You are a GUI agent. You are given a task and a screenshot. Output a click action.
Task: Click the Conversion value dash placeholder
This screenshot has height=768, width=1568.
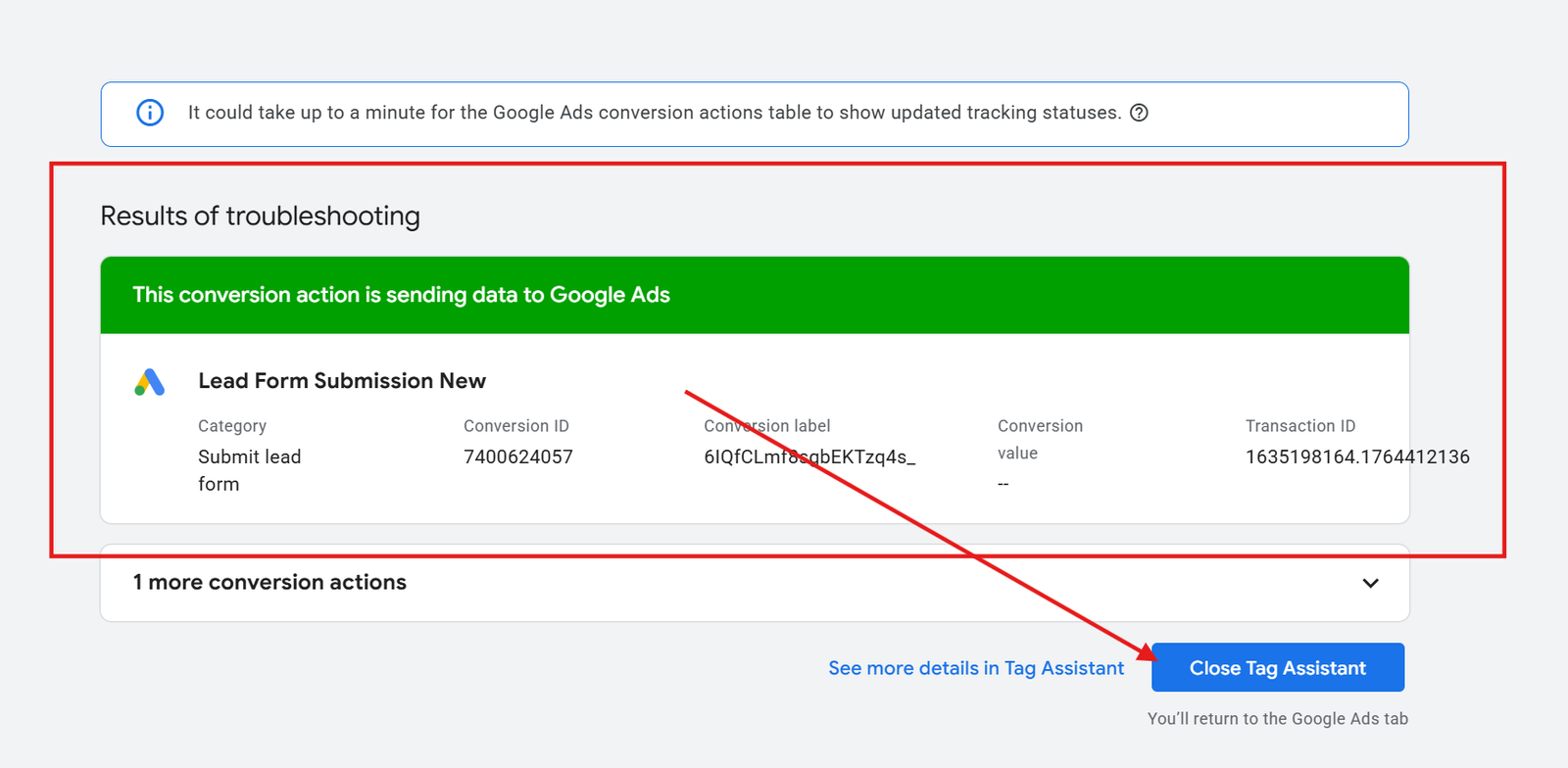click(1004, 484)
